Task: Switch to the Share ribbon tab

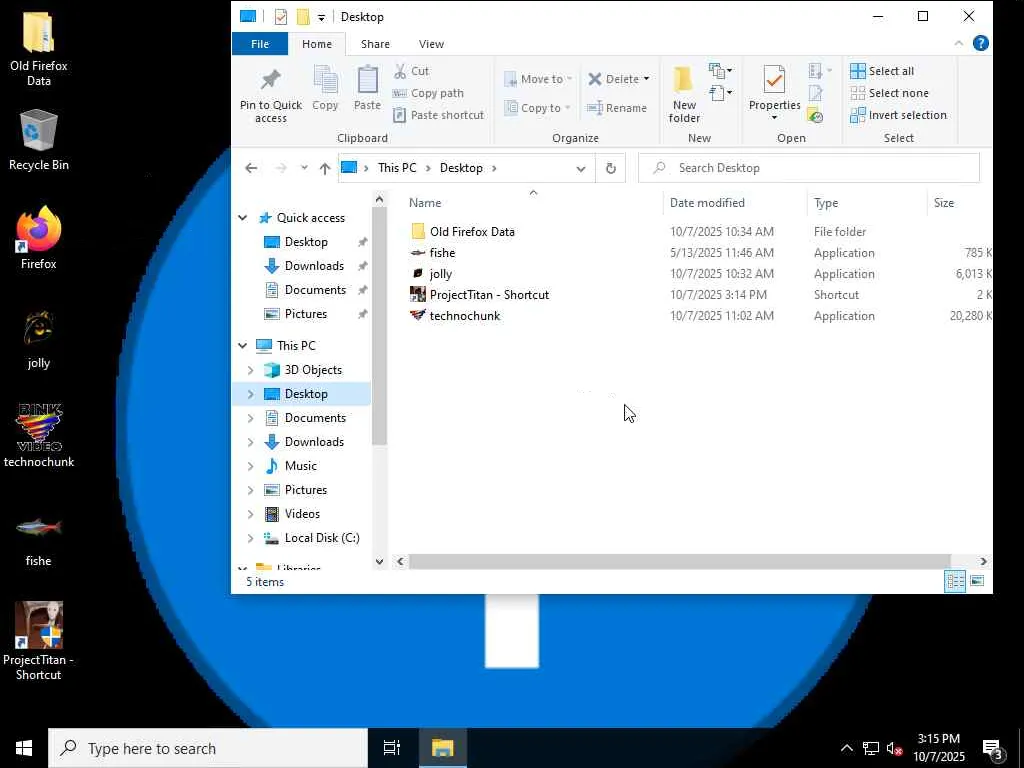Action: click(376, 44)
